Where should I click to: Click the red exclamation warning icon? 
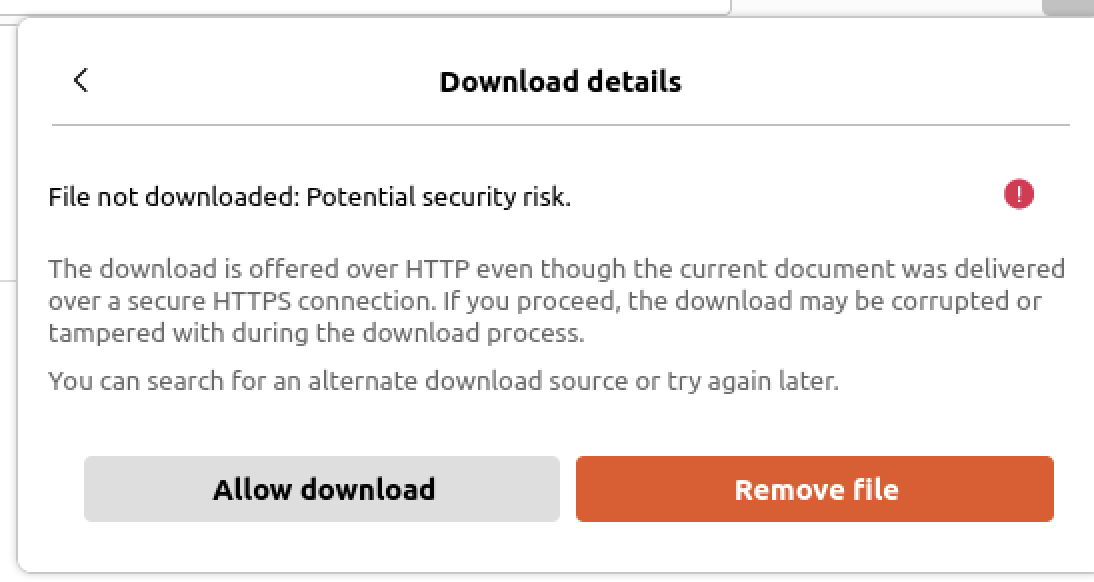click(1019, 194)
